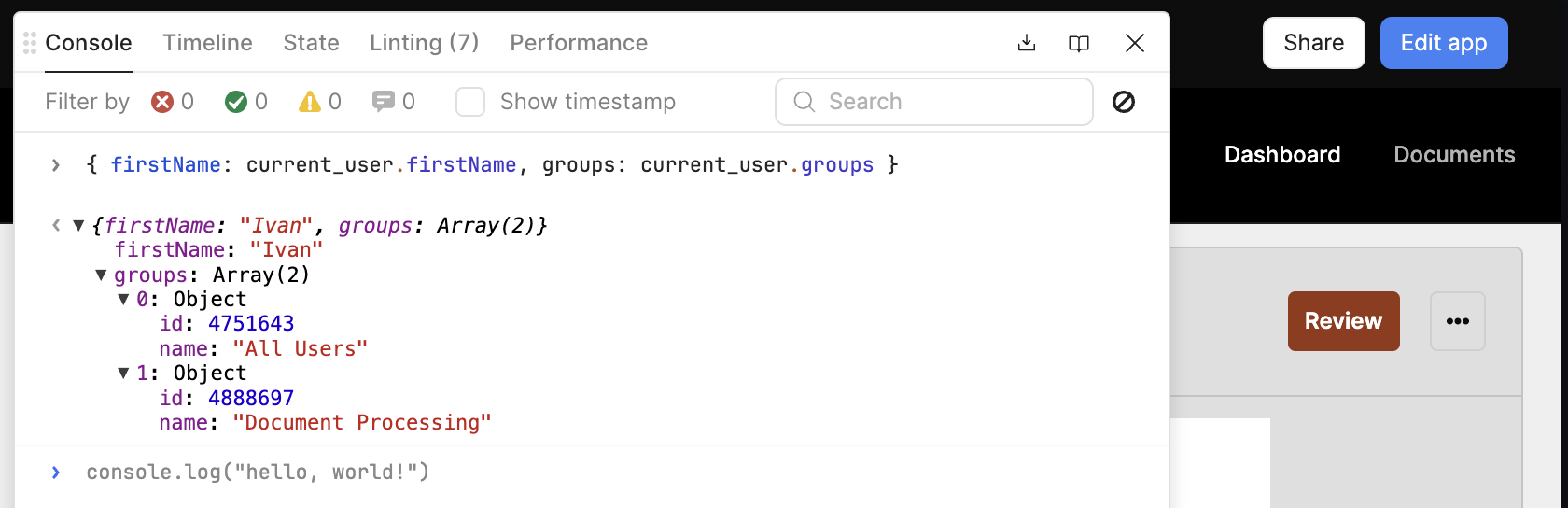The image size is (1568, 508).
Task: Open the State tab
Action: point(311,43)
